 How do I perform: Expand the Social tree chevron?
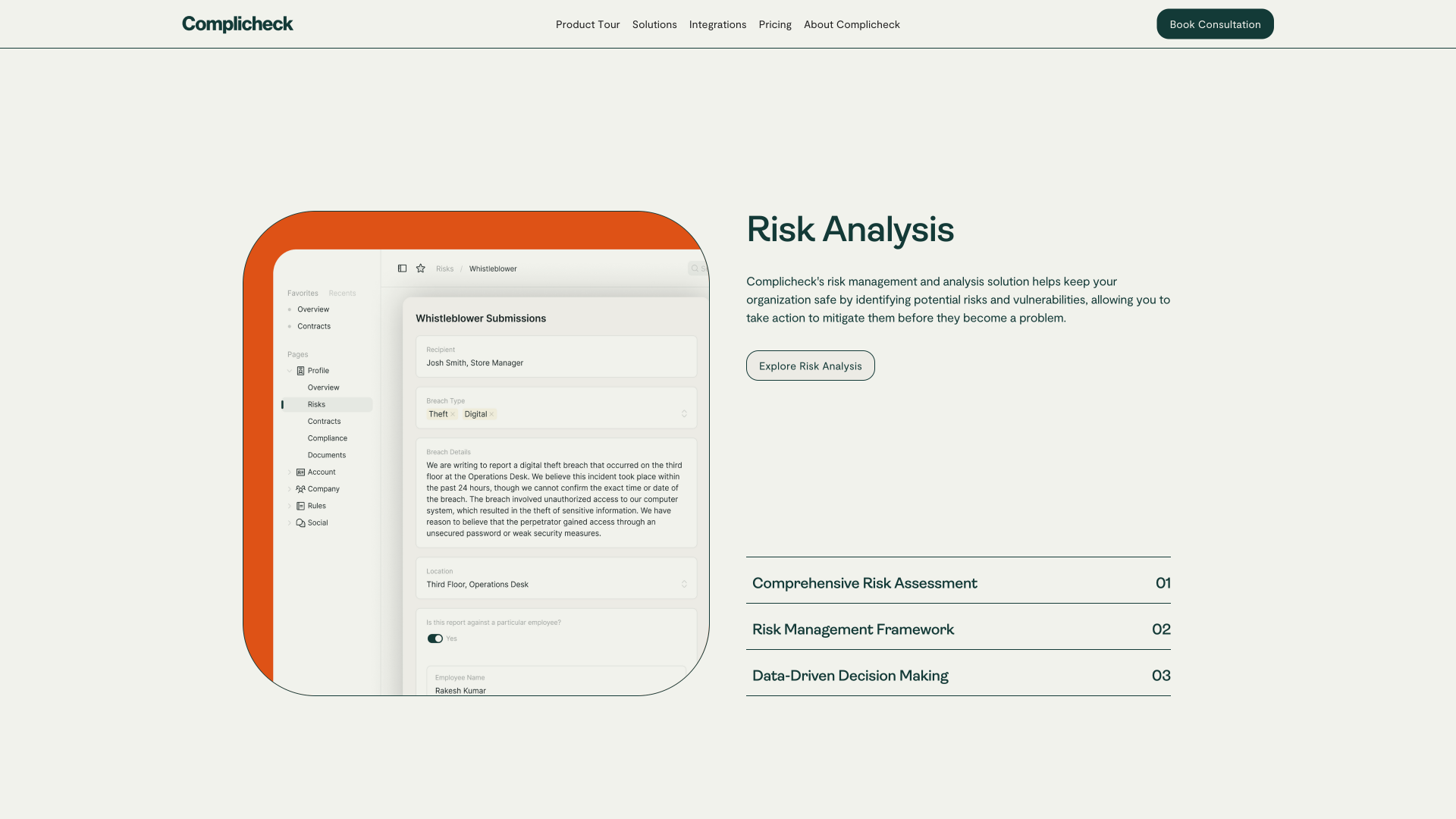[x=290, y=523]
